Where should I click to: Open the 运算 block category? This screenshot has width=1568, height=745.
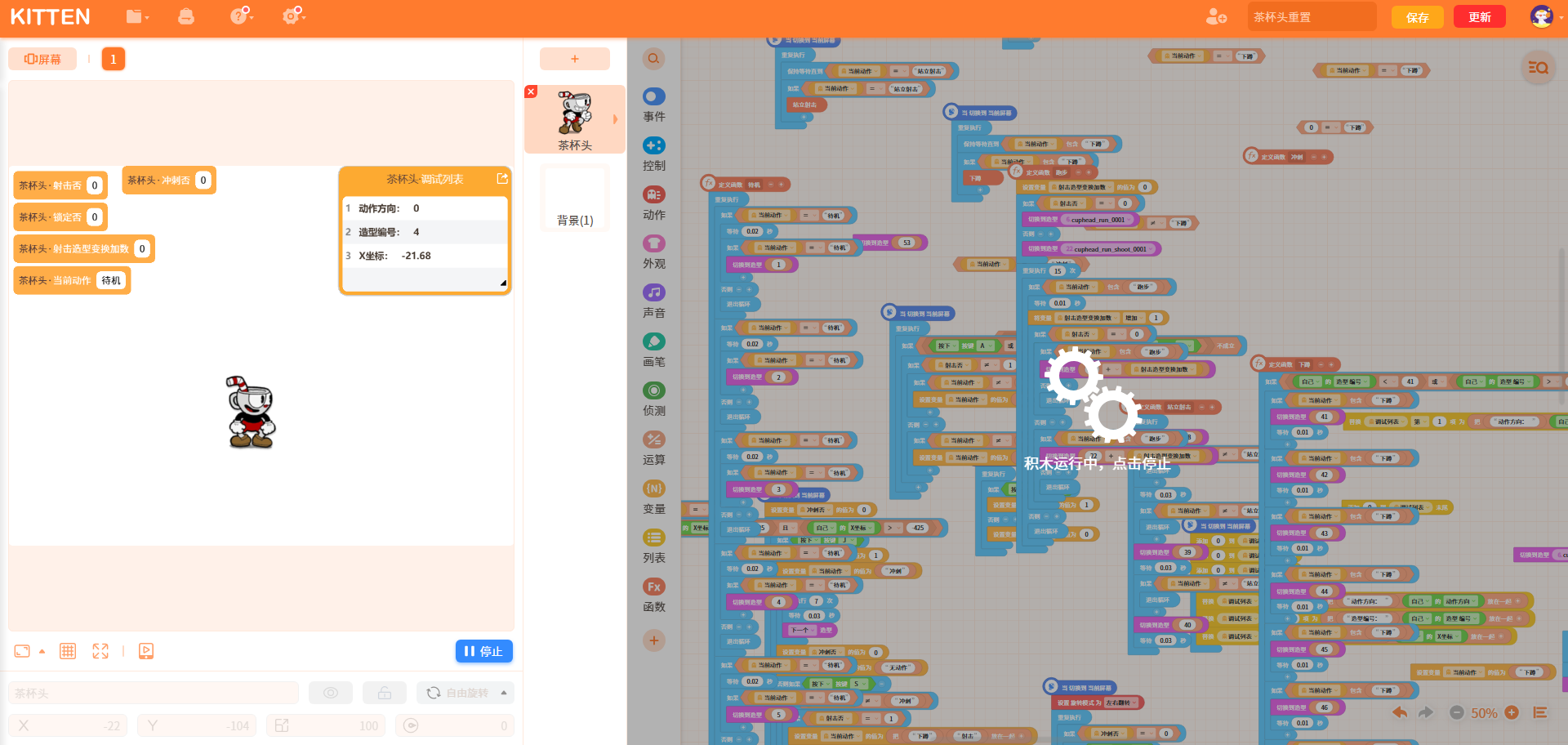654,448
